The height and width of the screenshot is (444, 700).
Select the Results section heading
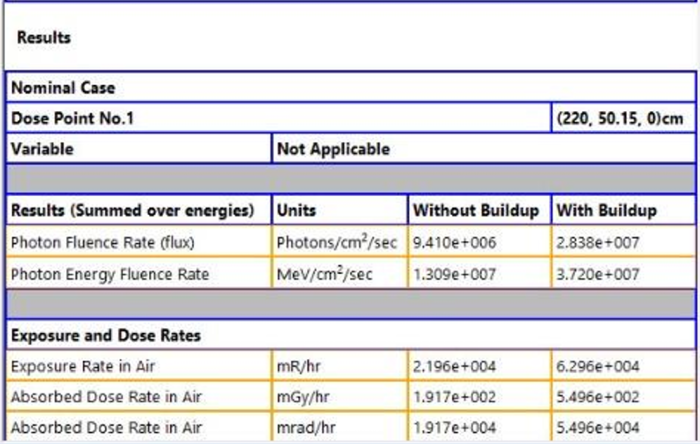tap(44, 37)
